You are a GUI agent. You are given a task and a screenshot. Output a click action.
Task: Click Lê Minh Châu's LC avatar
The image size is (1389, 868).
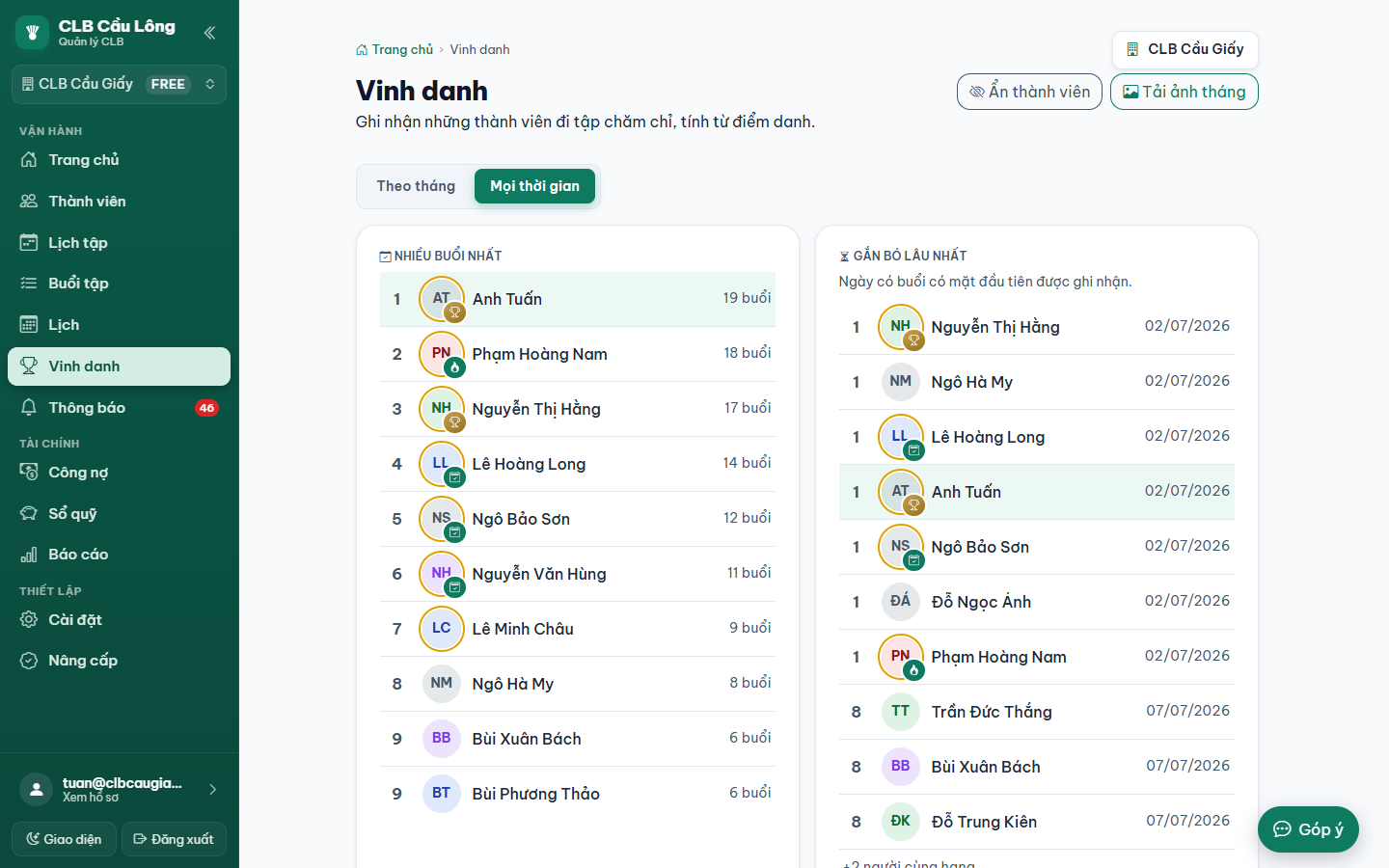[x=442, y=629]
